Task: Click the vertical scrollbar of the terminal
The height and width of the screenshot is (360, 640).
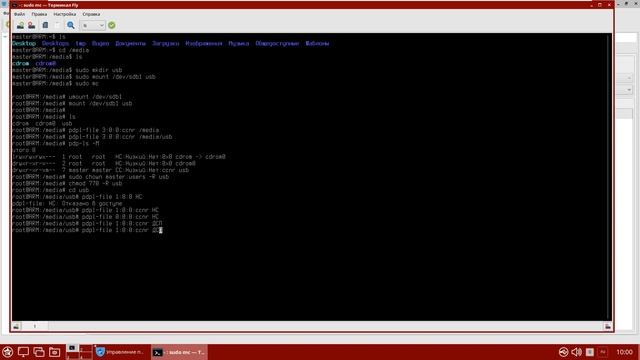Action: (x=609, y=177)
